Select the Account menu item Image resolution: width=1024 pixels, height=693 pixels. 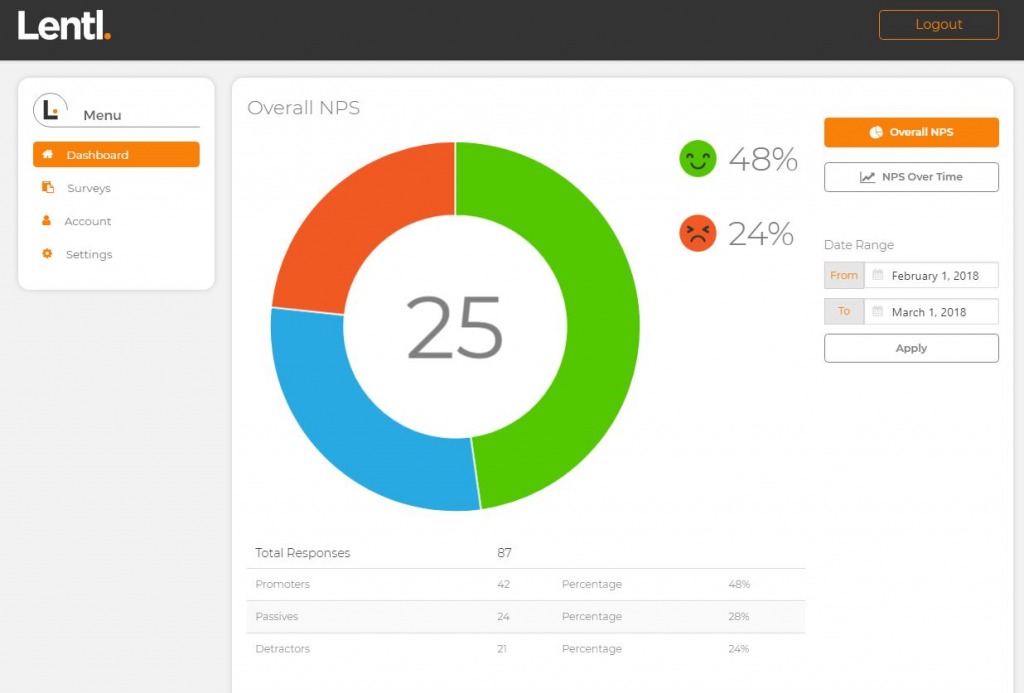pos(87,221)
